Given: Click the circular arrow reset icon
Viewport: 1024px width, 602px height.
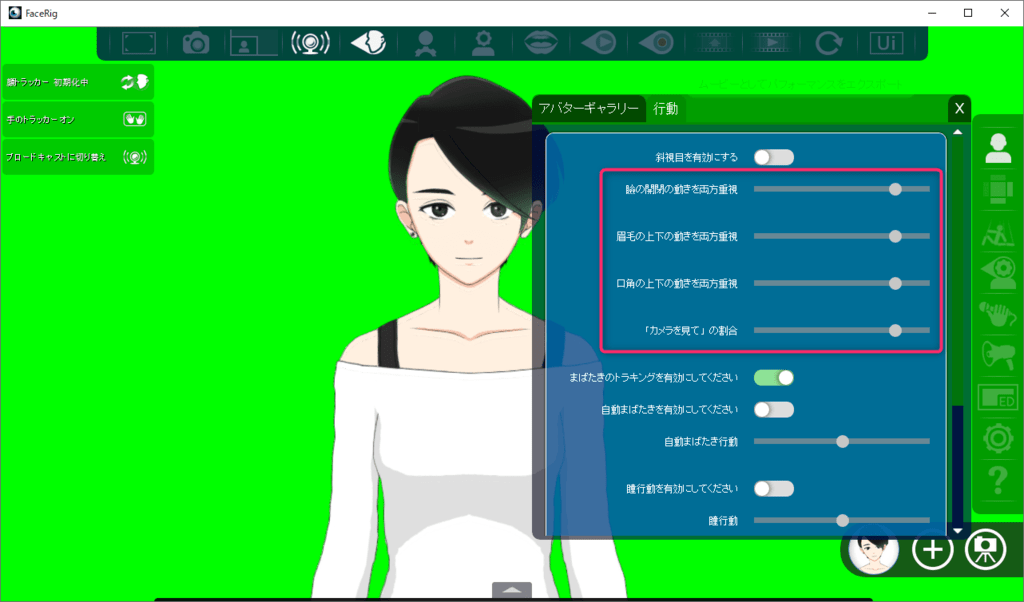Looking at the screenshot, I should click(x=829, y=43).
